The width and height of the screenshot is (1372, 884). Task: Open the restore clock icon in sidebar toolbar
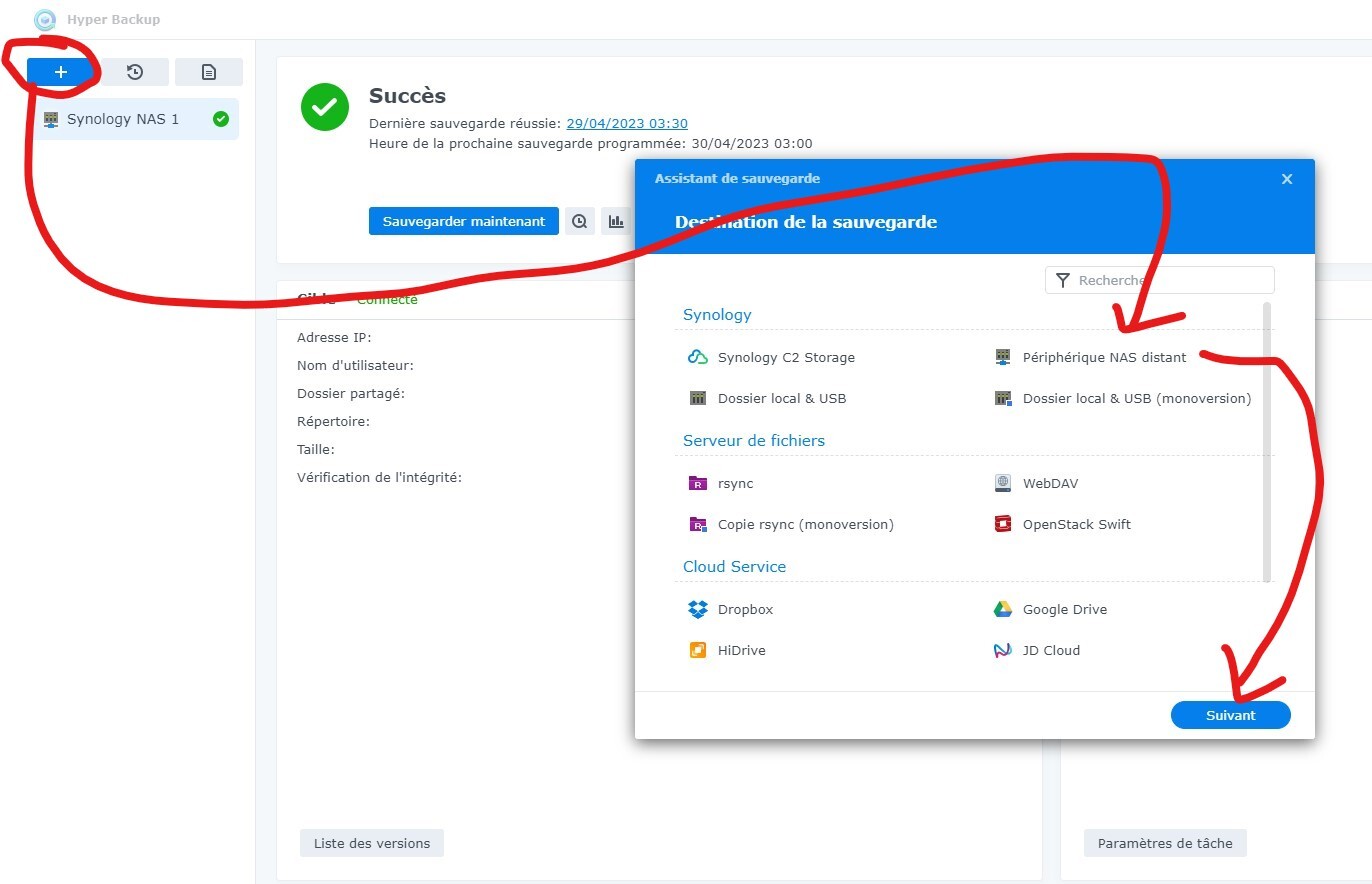[x=135, y=72]
